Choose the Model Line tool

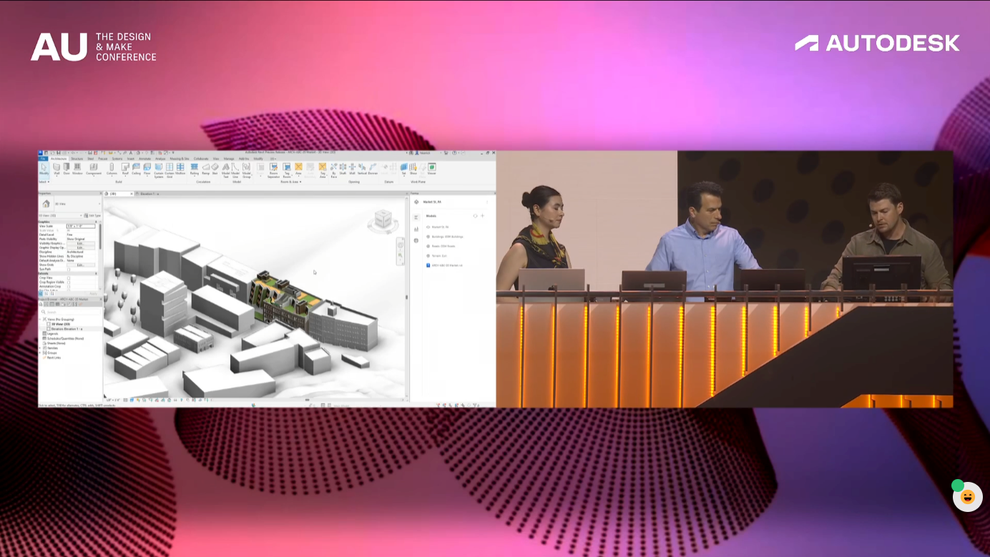235,170
